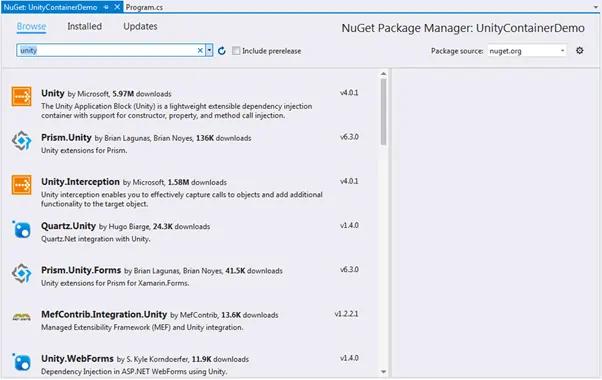
Task: Pin the NuGet: UnityContainerDemo tab
Action: point(106,7)
